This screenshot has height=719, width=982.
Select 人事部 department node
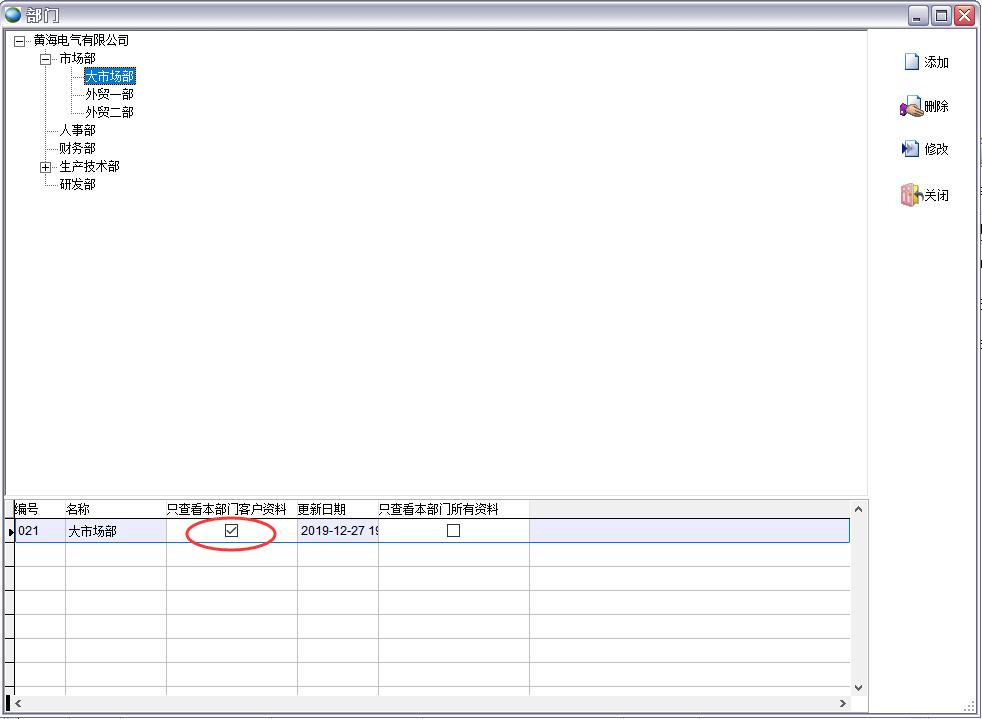click(x=77, y=130)
